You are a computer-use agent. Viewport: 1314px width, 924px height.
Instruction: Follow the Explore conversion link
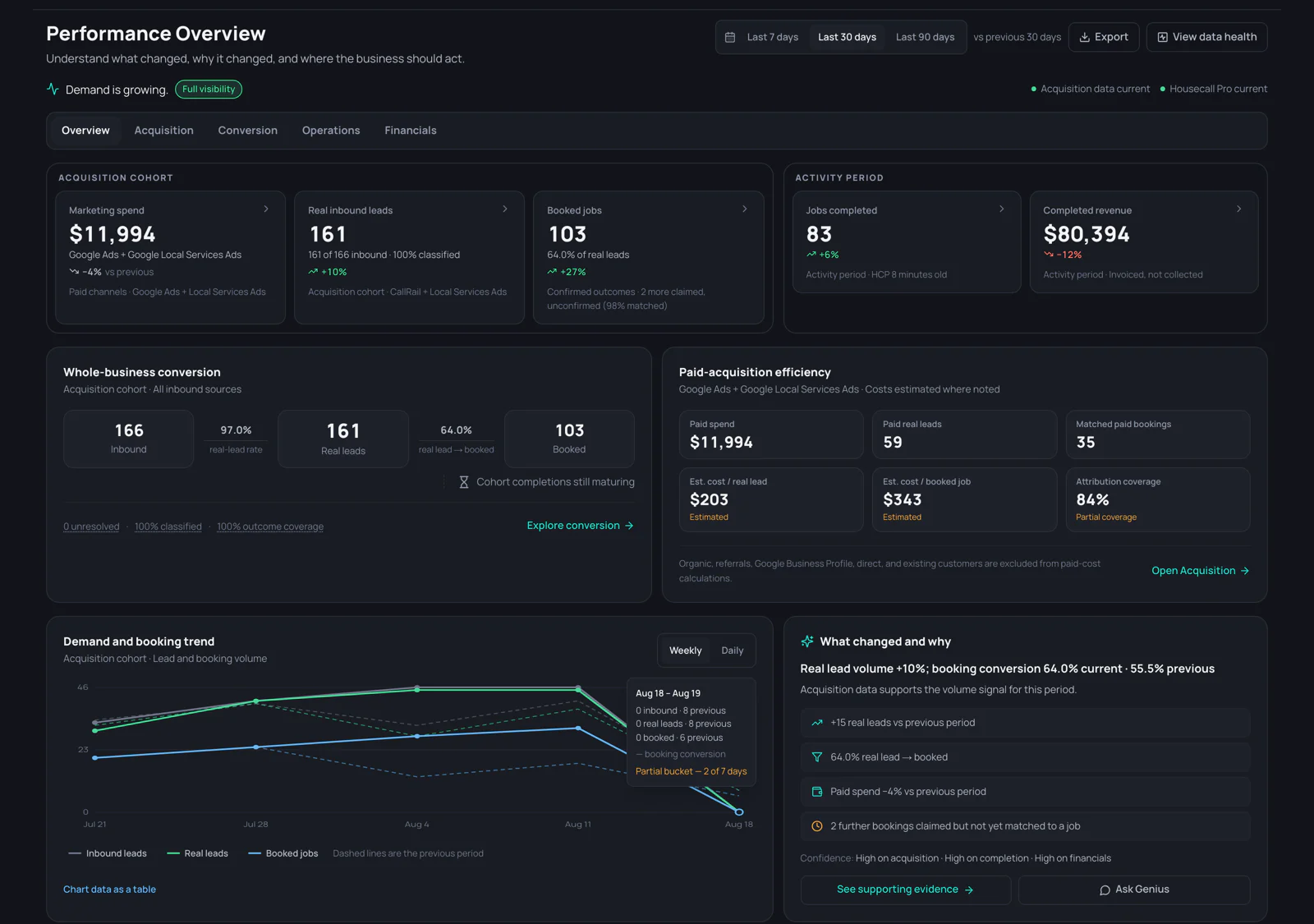580,526
